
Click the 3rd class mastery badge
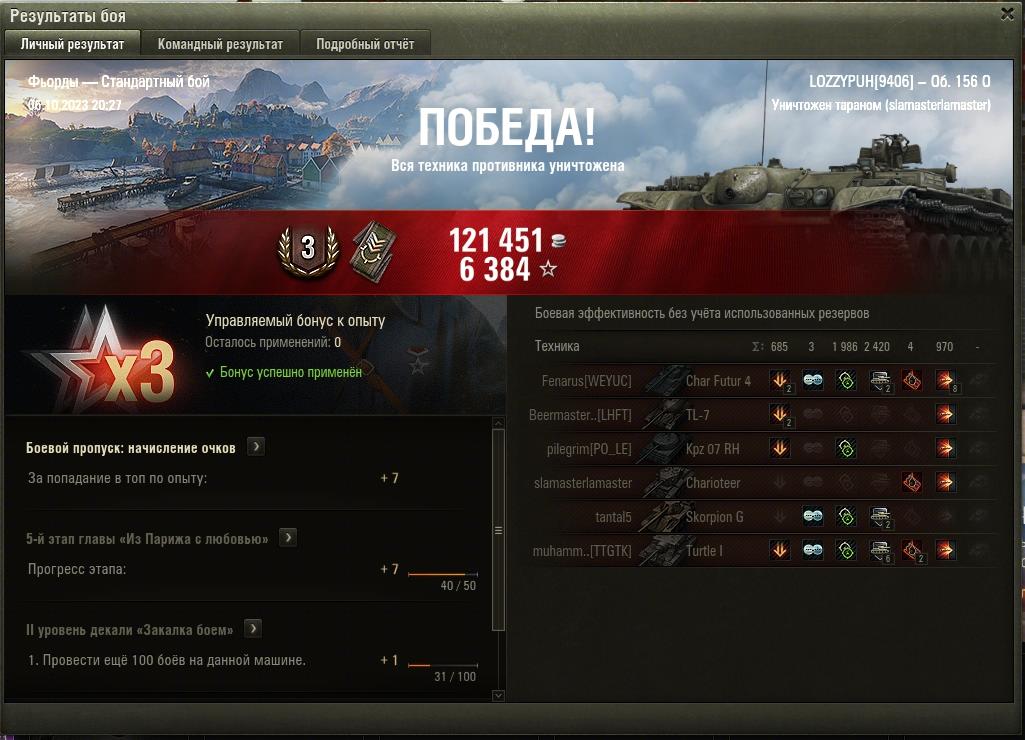308,250
